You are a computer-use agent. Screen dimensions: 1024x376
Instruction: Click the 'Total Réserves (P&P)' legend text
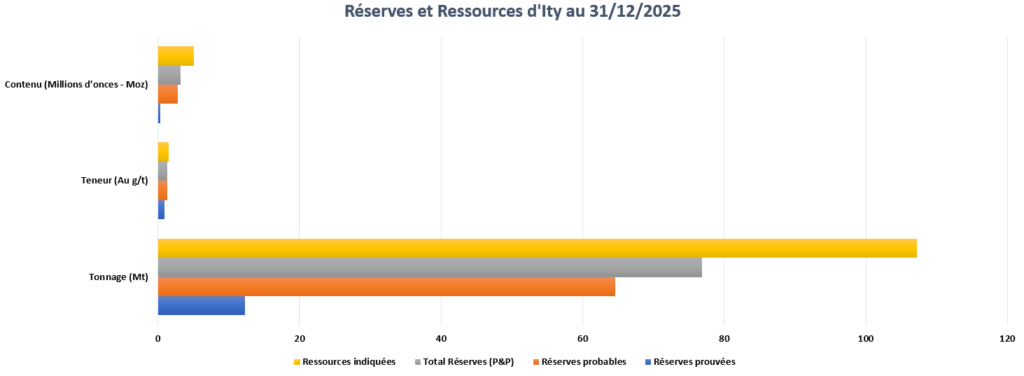click(x=468, y=362)
